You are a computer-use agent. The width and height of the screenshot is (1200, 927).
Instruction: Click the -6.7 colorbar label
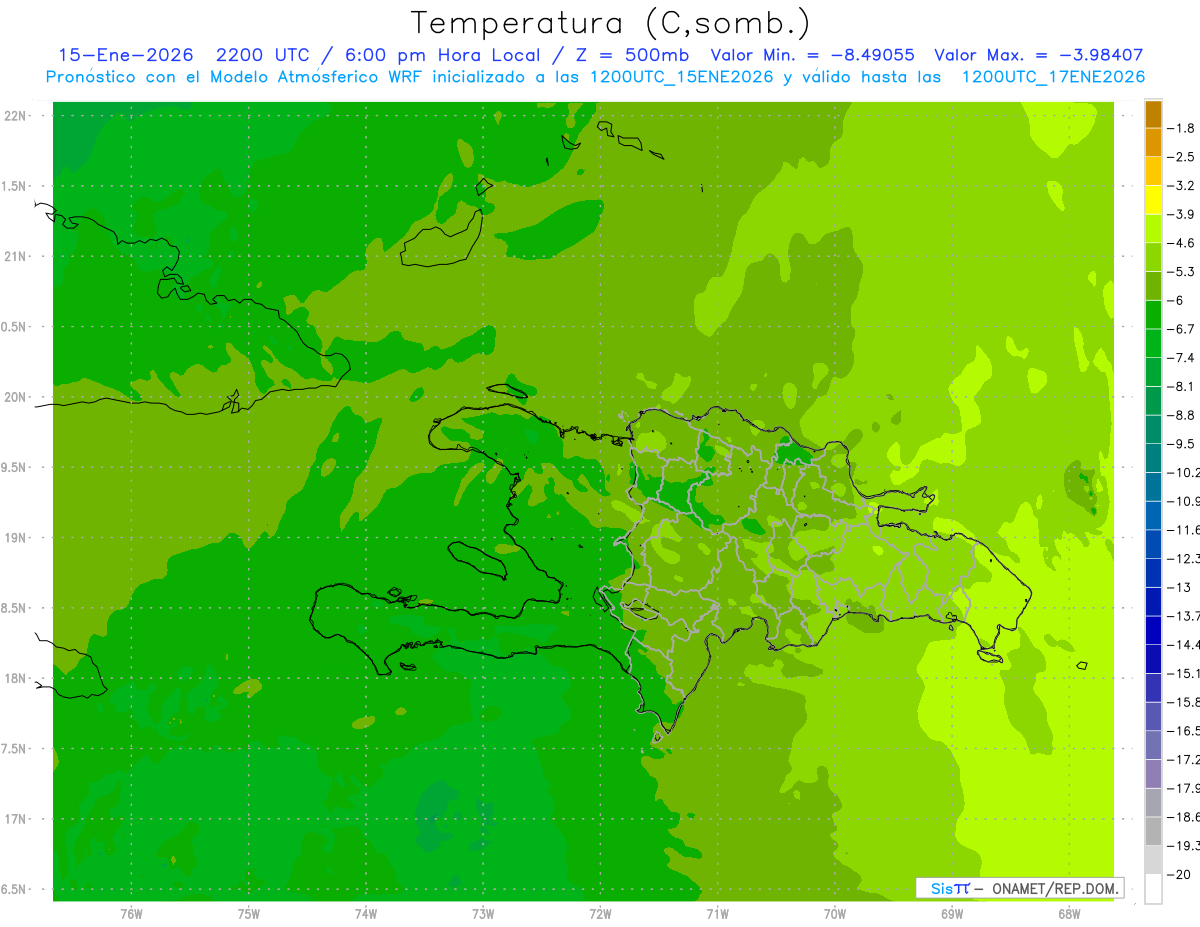(x=1180, y=329)
